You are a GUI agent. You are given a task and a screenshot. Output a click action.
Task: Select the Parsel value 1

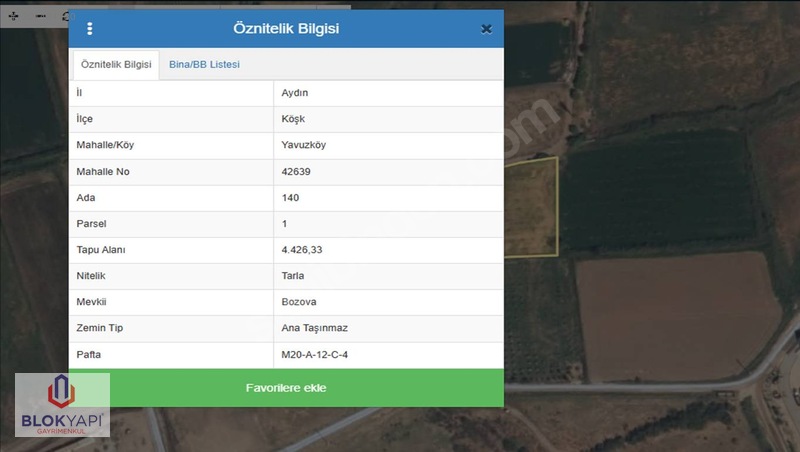click(x=284, y=223)
